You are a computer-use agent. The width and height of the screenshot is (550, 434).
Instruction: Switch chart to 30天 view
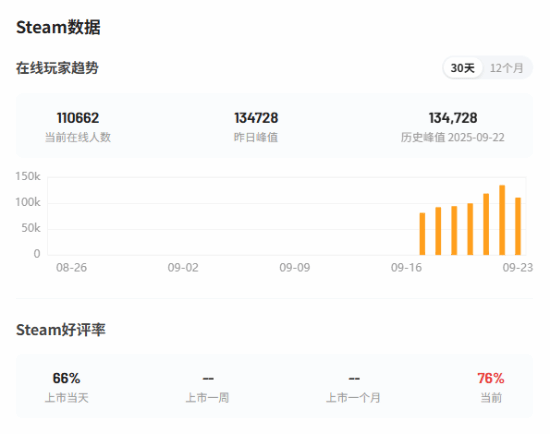pyautogui.click(x=463, y=68)
